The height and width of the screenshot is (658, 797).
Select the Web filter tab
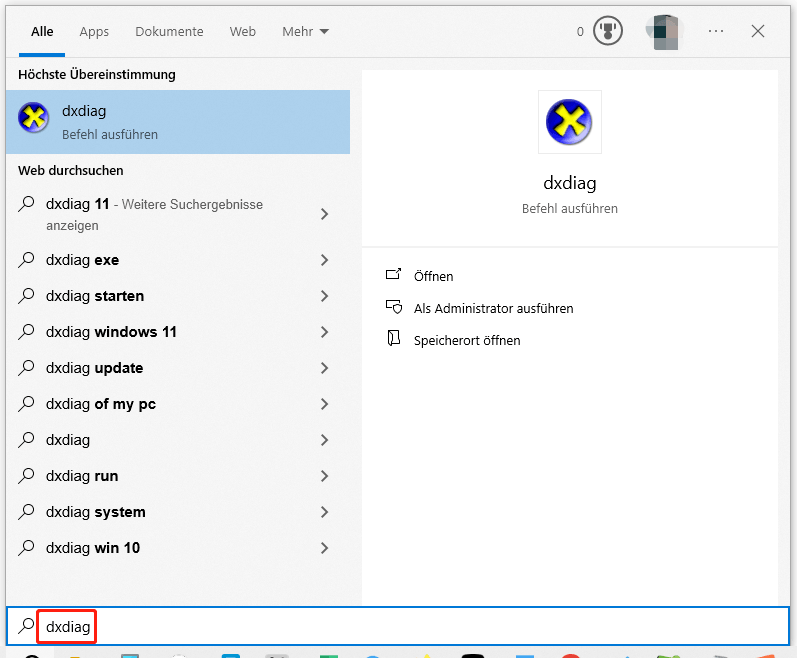[x=243, y=32]
